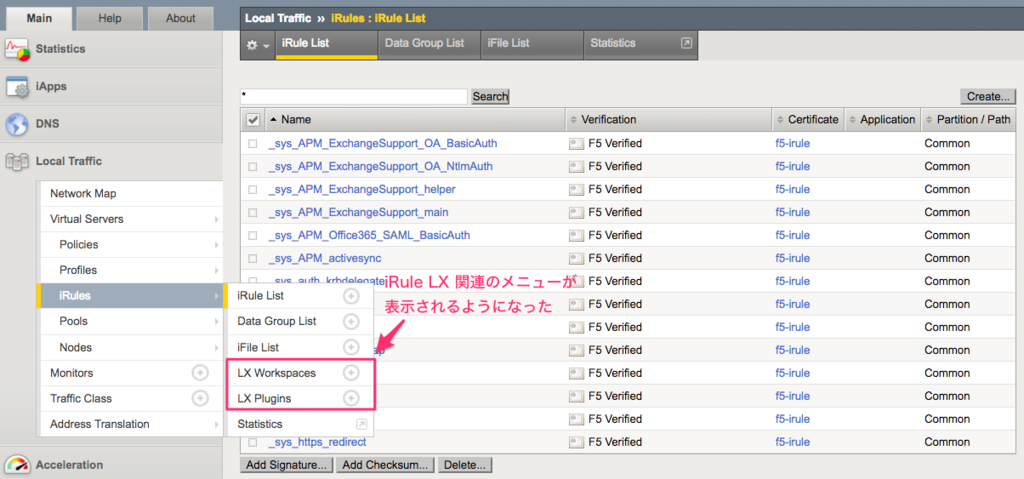Screen dimensions: 1024x479
Task: Sort the table by Verification column
Action: (669, 120)
